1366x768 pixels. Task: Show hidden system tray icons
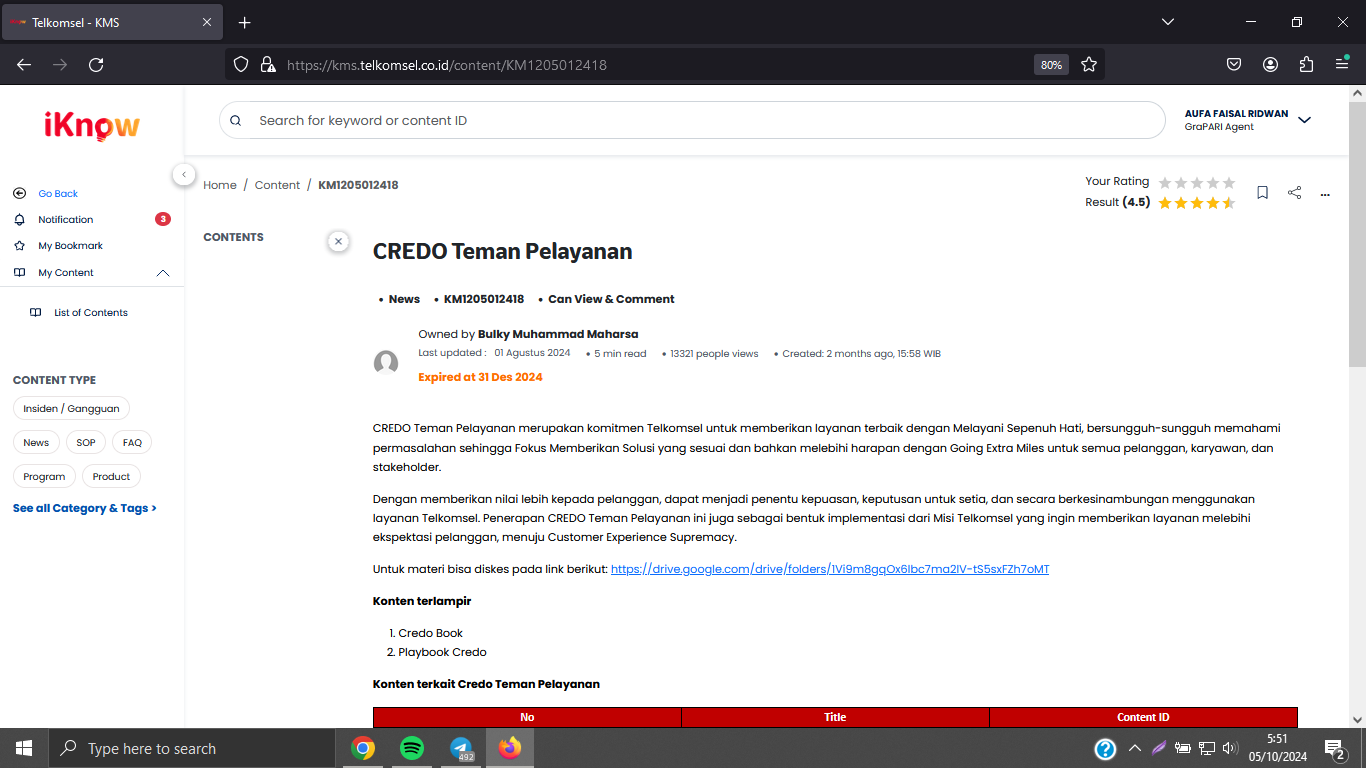coord(1134,748)
